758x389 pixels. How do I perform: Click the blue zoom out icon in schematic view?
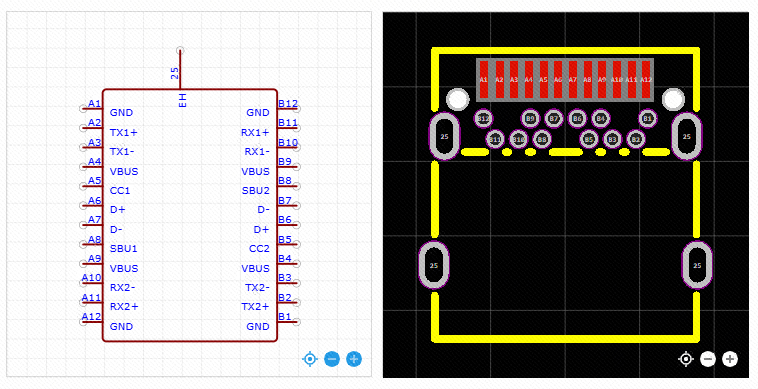332,359
